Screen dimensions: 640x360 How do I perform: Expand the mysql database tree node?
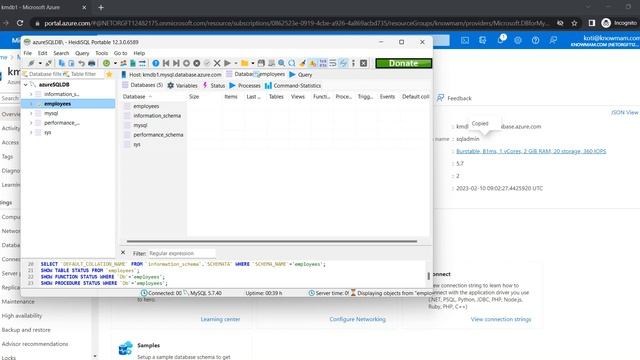[x=31, y=113]
